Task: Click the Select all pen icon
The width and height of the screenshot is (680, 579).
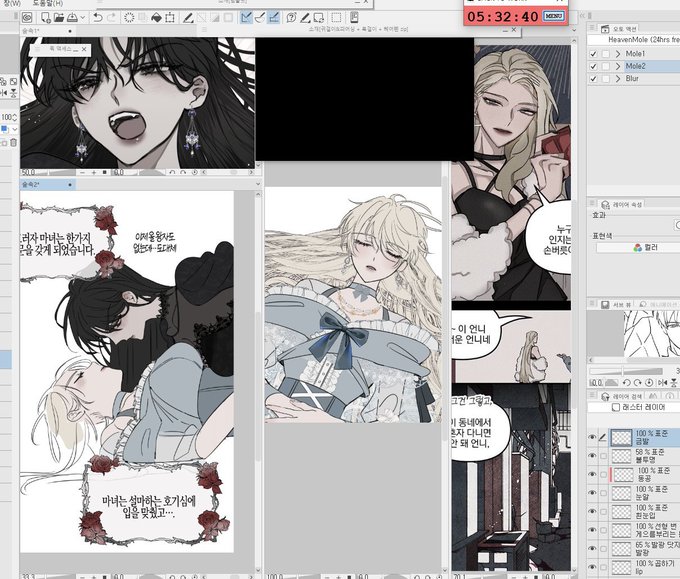Action: point(188,18)
